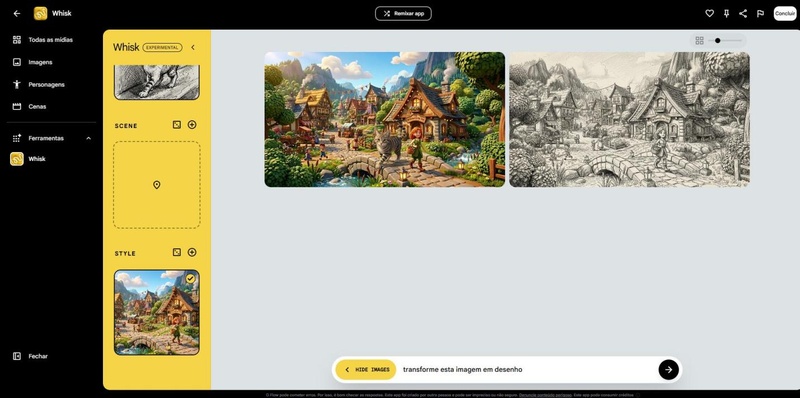The image size is (800, 398).
Task: Click the Imagens picture icon
Action: pyautogui.click(x=17, y=62)
